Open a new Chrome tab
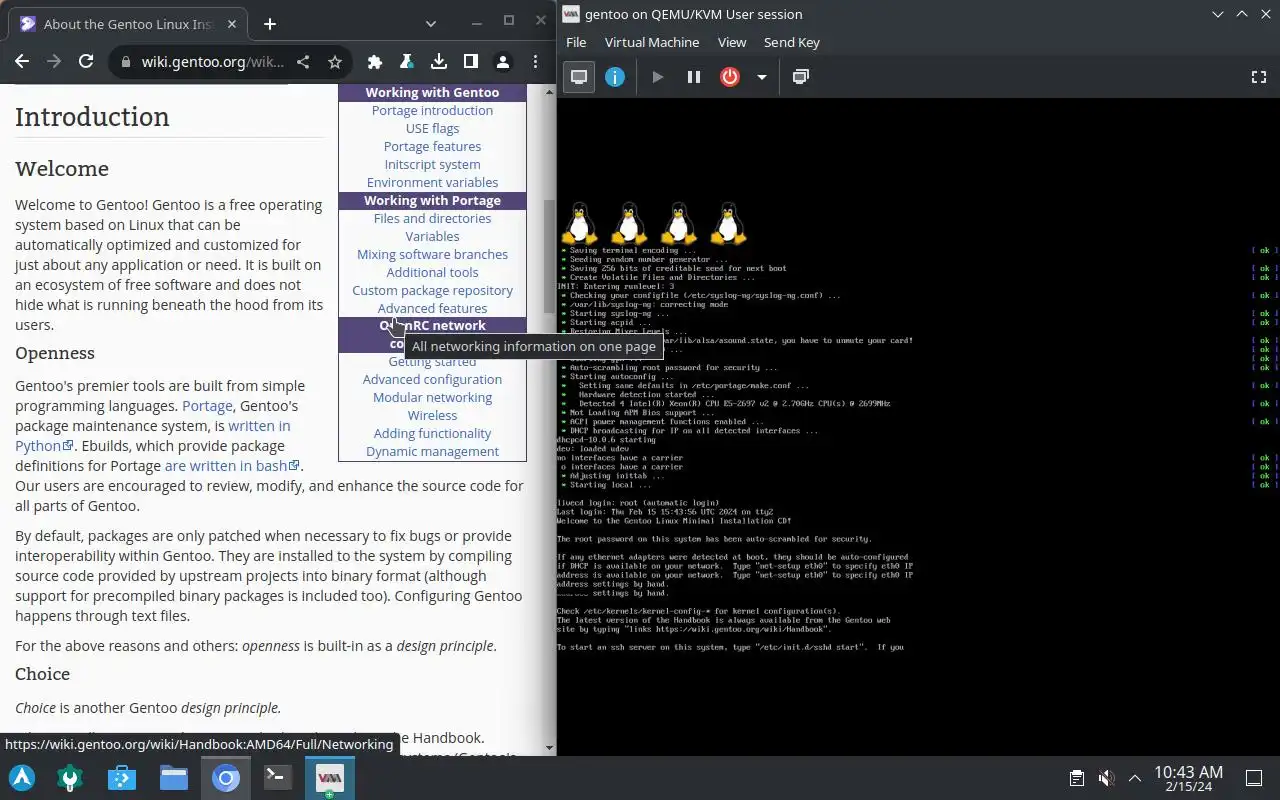Viewport: 1280px width, 800px height. [x=269, y=24]
